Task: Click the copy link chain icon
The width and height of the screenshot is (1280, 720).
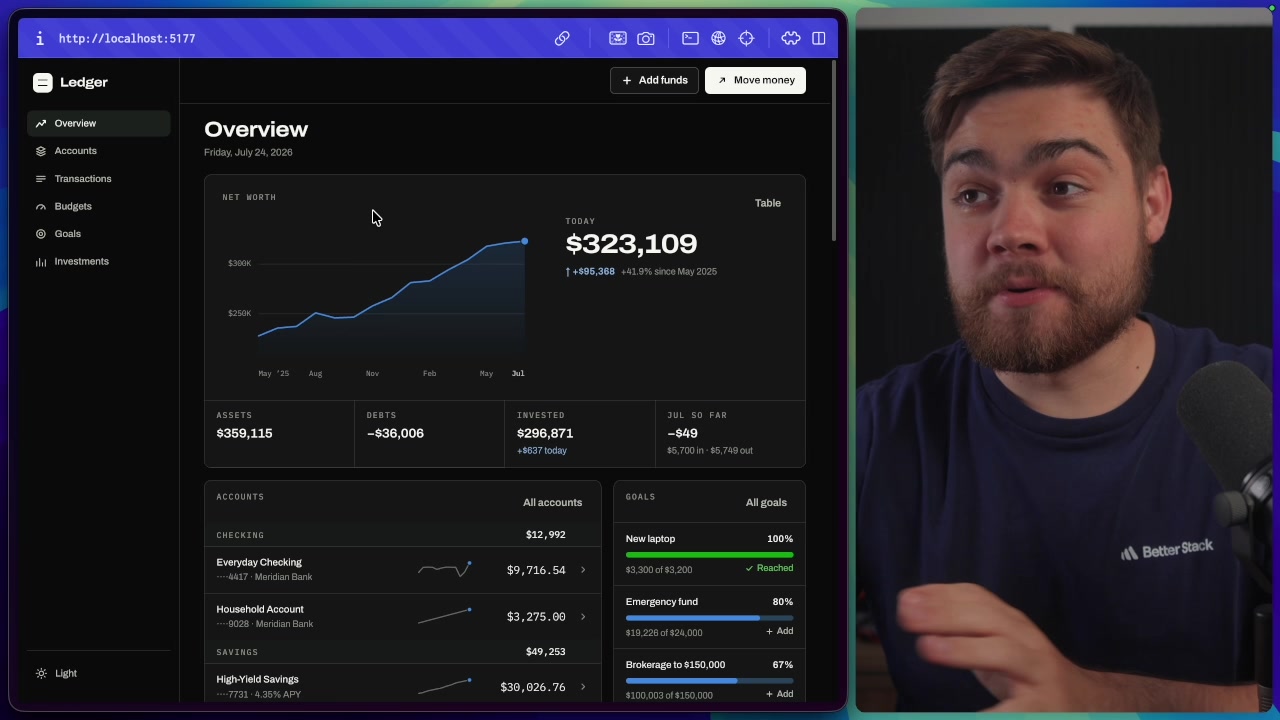Action: (x=562, y=38)
